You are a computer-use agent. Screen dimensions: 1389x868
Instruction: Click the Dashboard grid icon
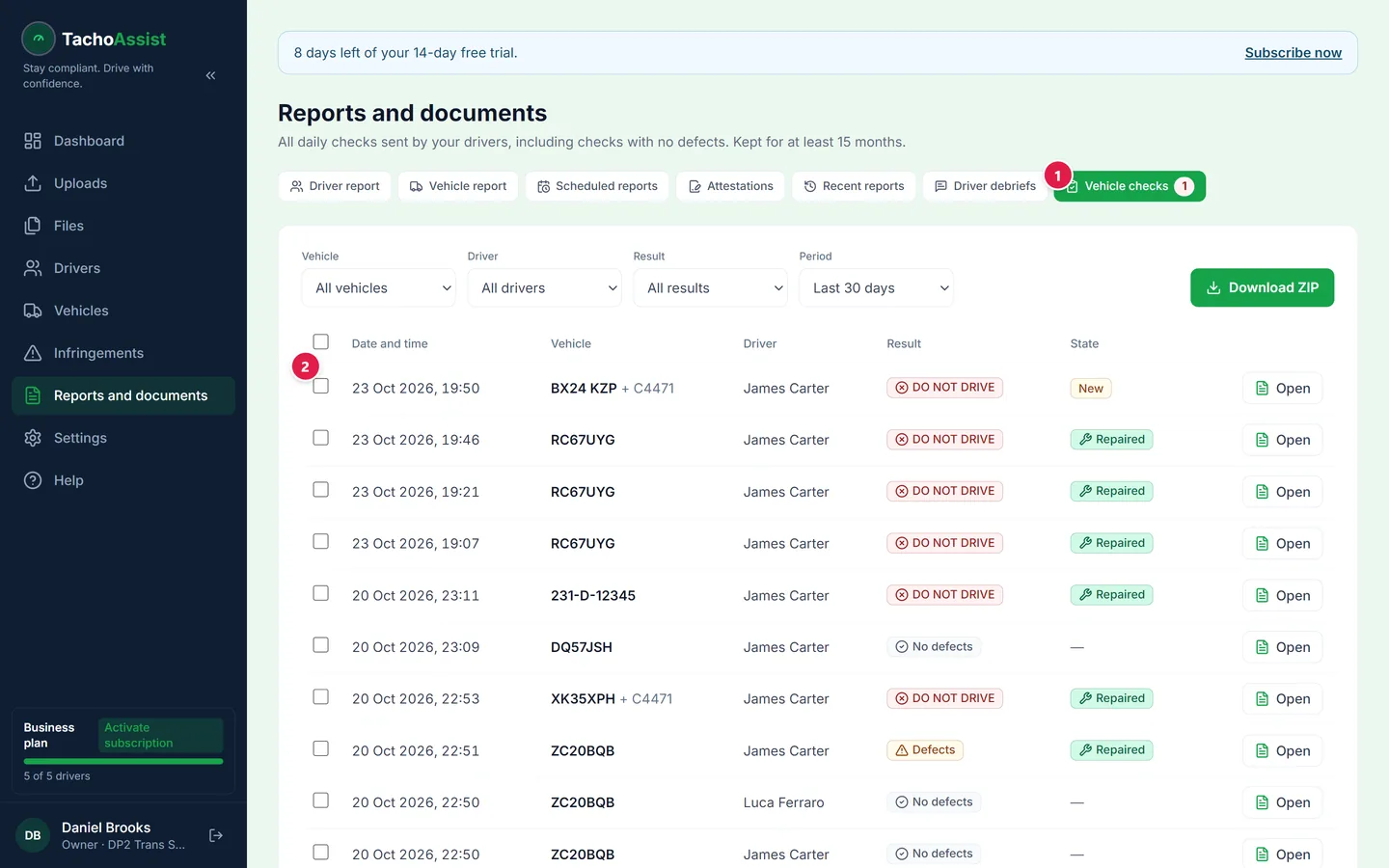33,141
